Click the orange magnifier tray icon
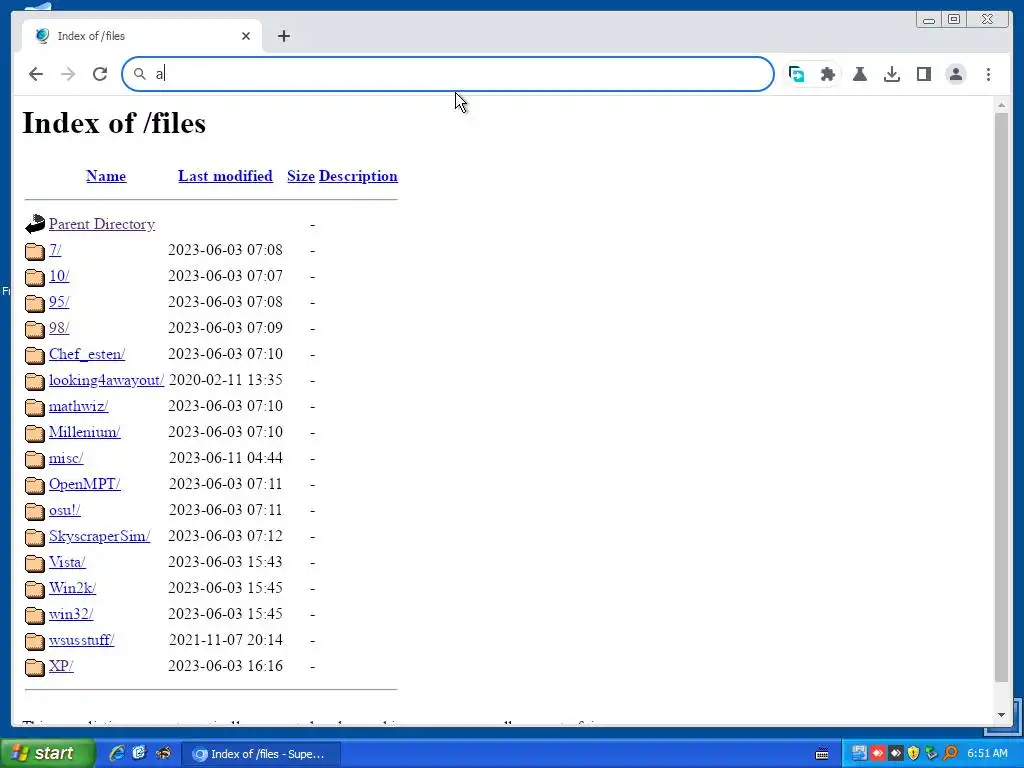The image size is (1024, 768). pyautogui.click(x=950, y=754)
